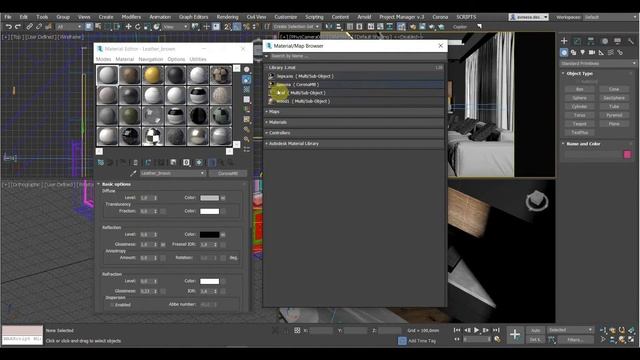Click Get Material icon in Material Editor

pyautogui.click(x=100, y=162)
